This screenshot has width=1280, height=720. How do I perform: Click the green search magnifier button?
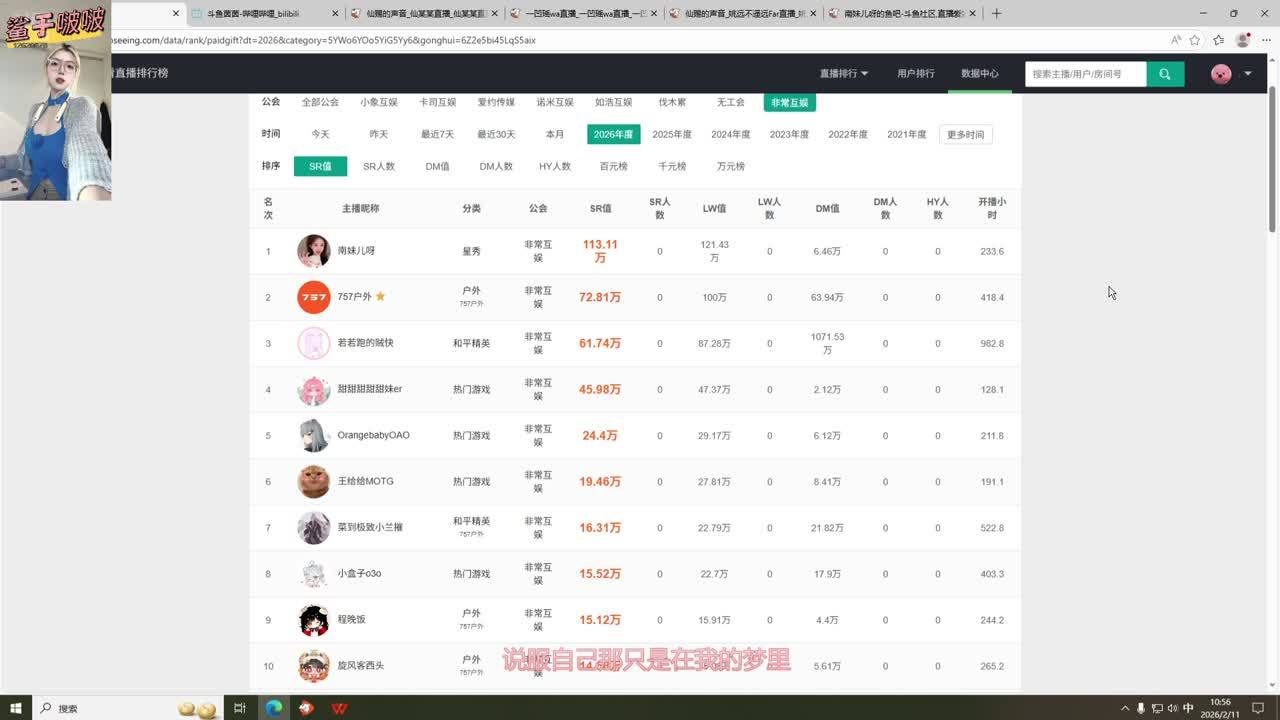(1165, 74)
